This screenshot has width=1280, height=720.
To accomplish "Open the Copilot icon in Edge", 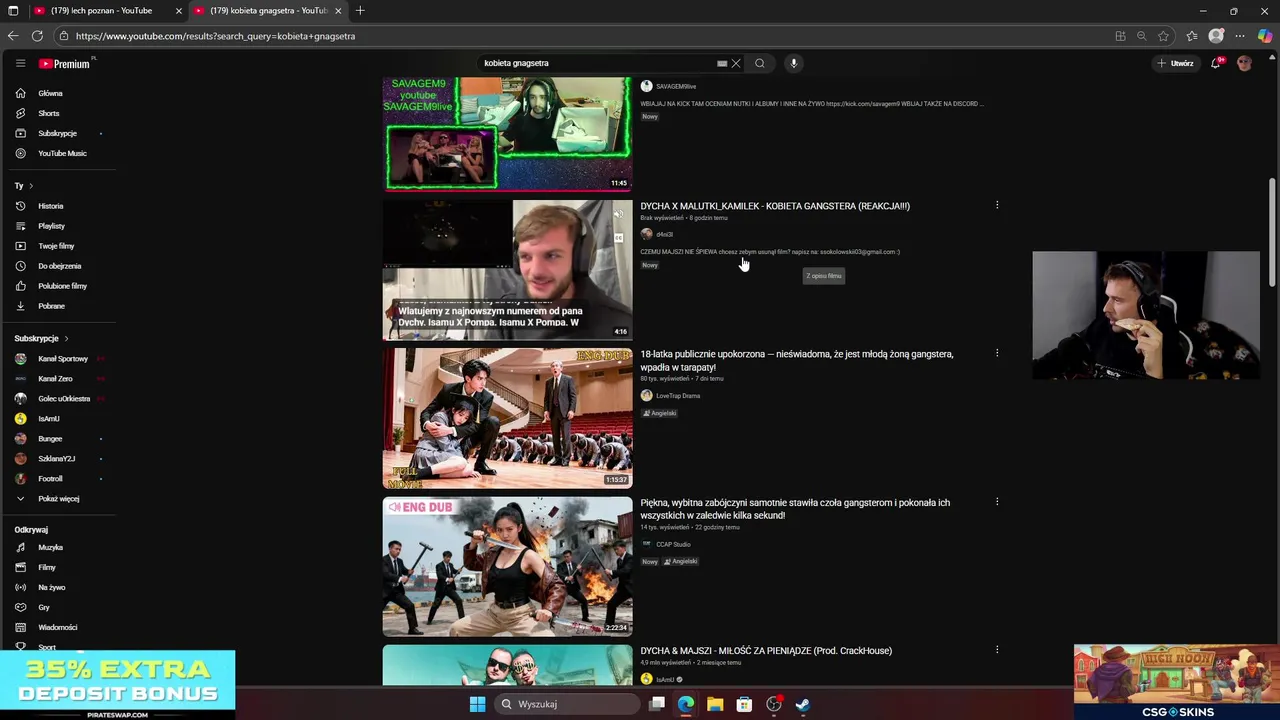I will point(1265,36).
